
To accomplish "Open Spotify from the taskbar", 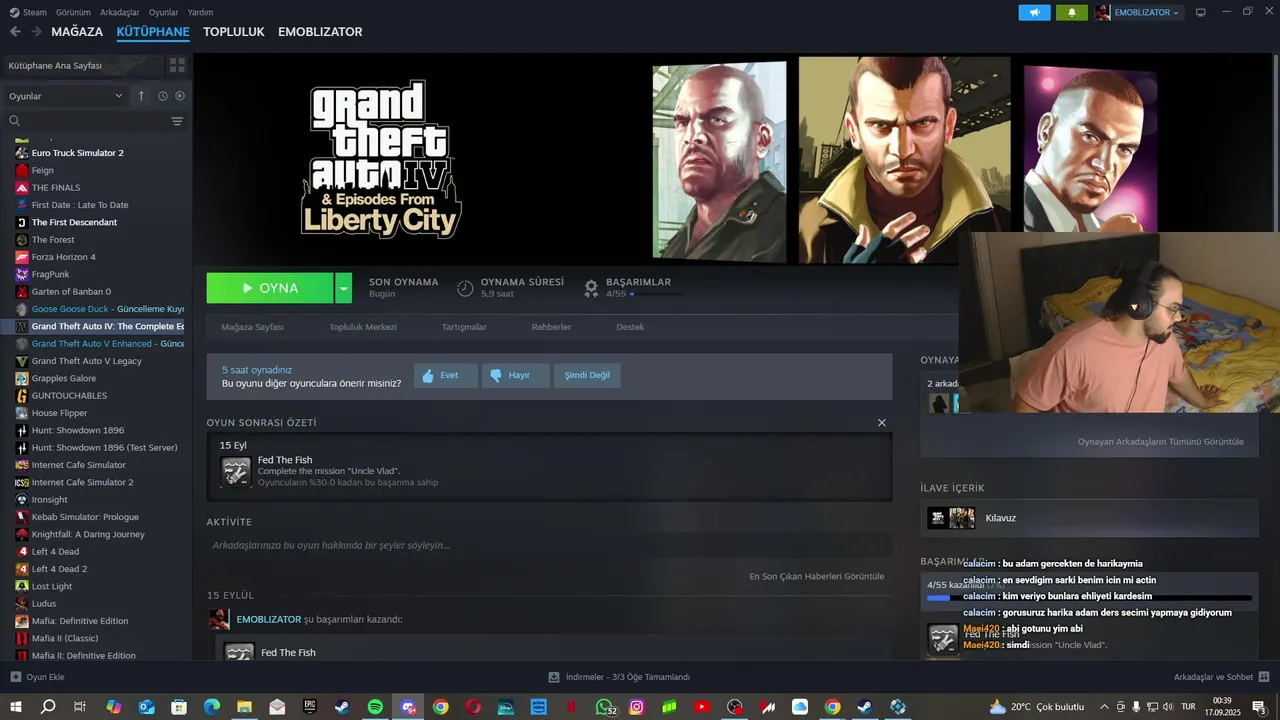I will pyautogui.click(x=375, y=707).
